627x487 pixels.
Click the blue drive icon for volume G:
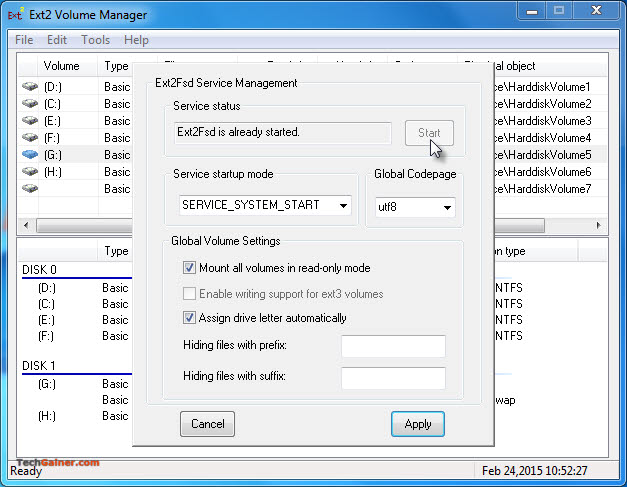click(30, 154)
